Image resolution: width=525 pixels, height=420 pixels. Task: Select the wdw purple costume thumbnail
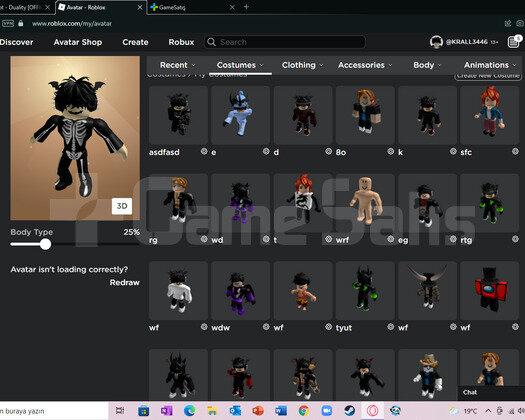pyautogui.click(x=240, y=290)
